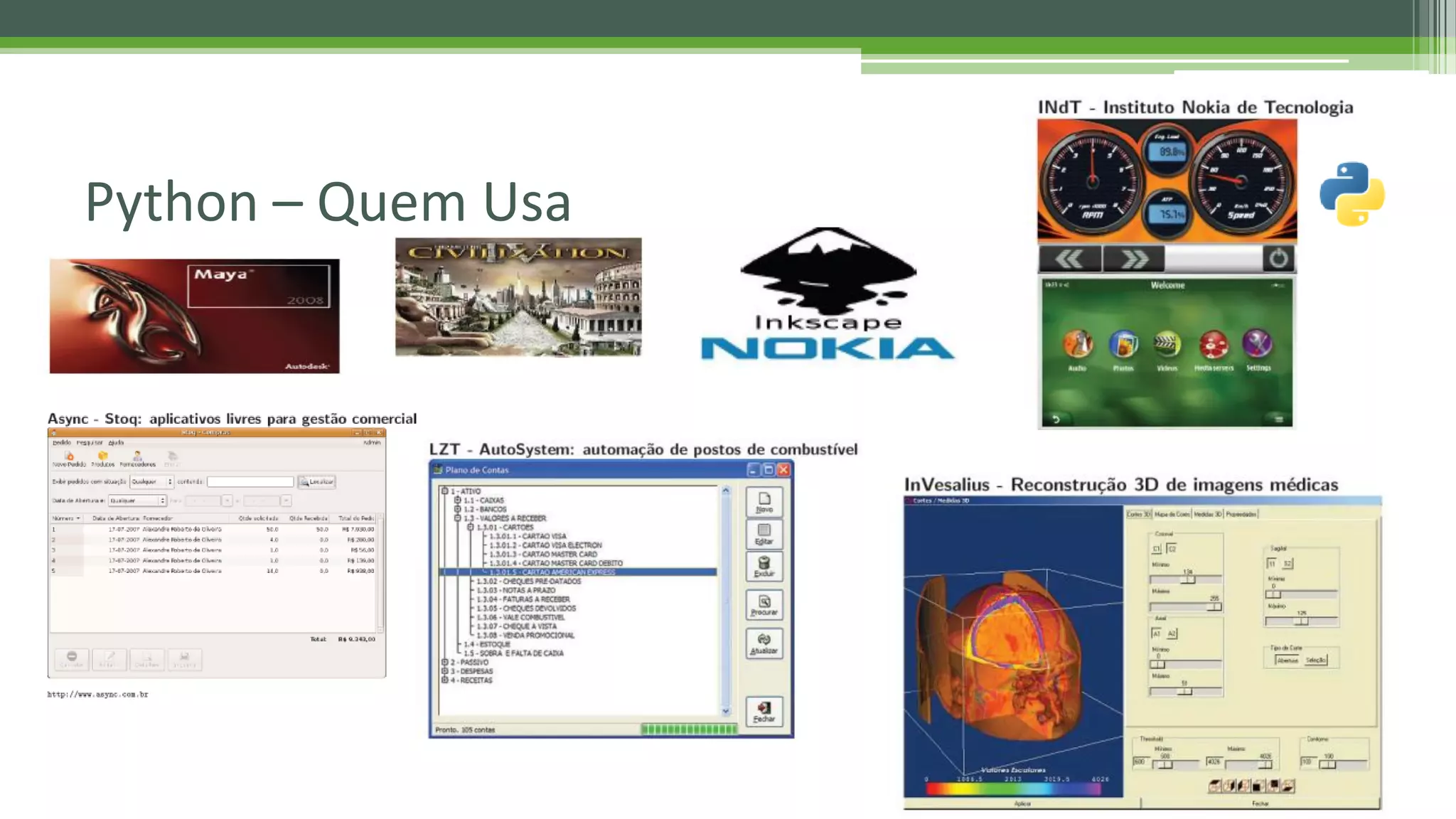Expand the 4 - RECEITAS node
The width and height of the screenshot is (1456, 819).
[x=445, y=680]
